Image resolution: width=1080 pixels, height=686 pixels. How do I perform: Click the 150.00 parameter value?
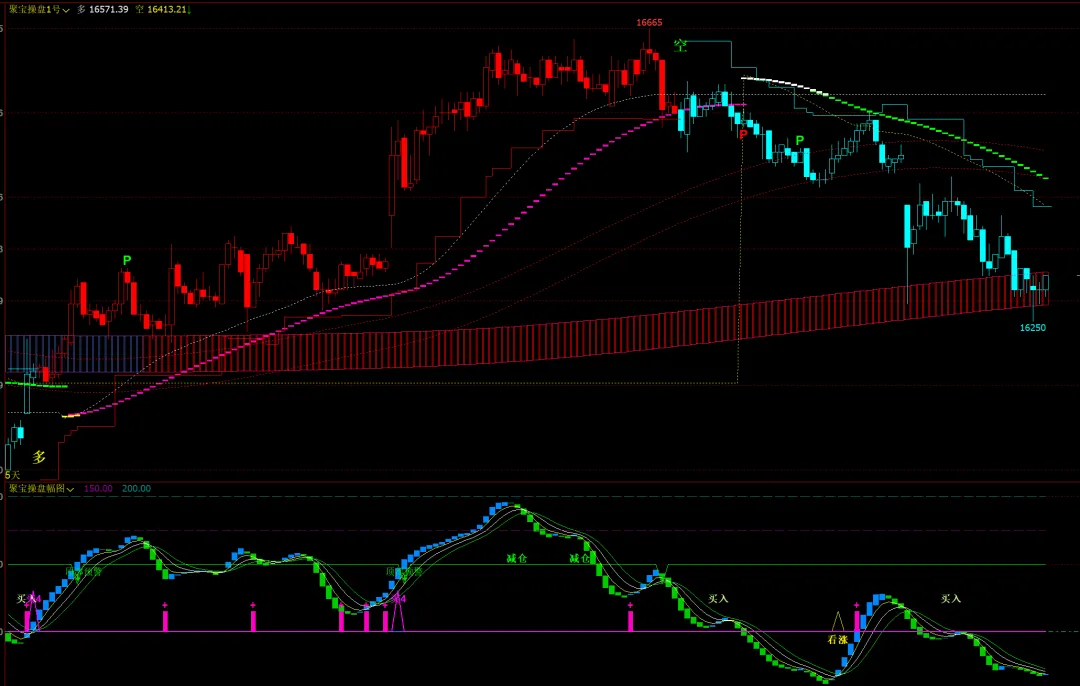coord(98,488)
